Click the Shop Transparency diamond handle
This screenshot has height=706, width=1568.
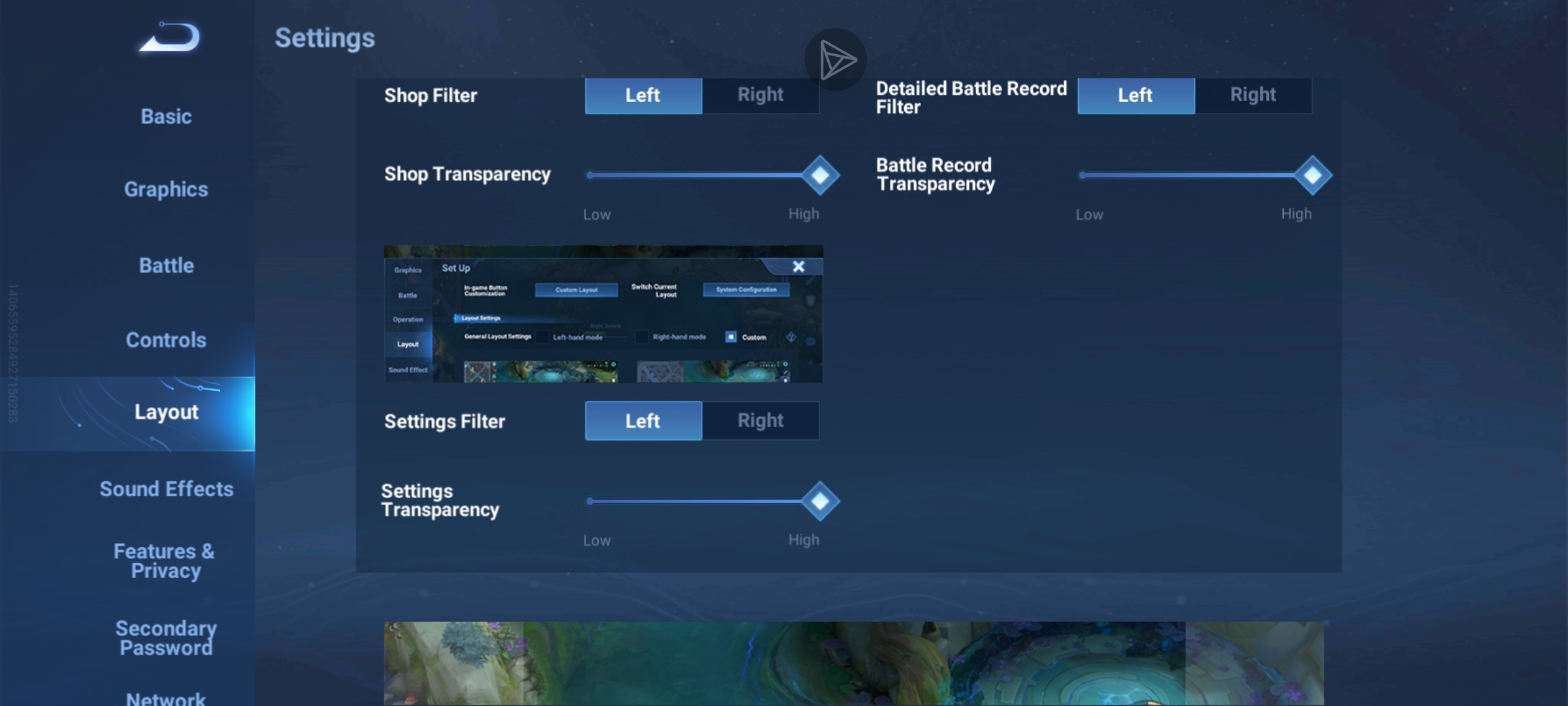pos(820,175)
